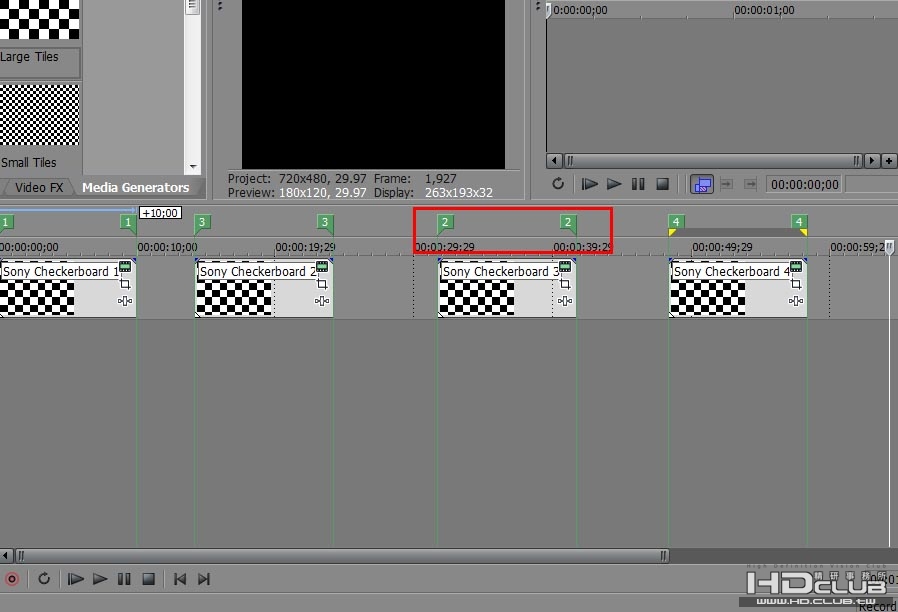This screenshot has height=612, width=898.
Task: Play from start in the timeline transport
Action: [76, 579]
